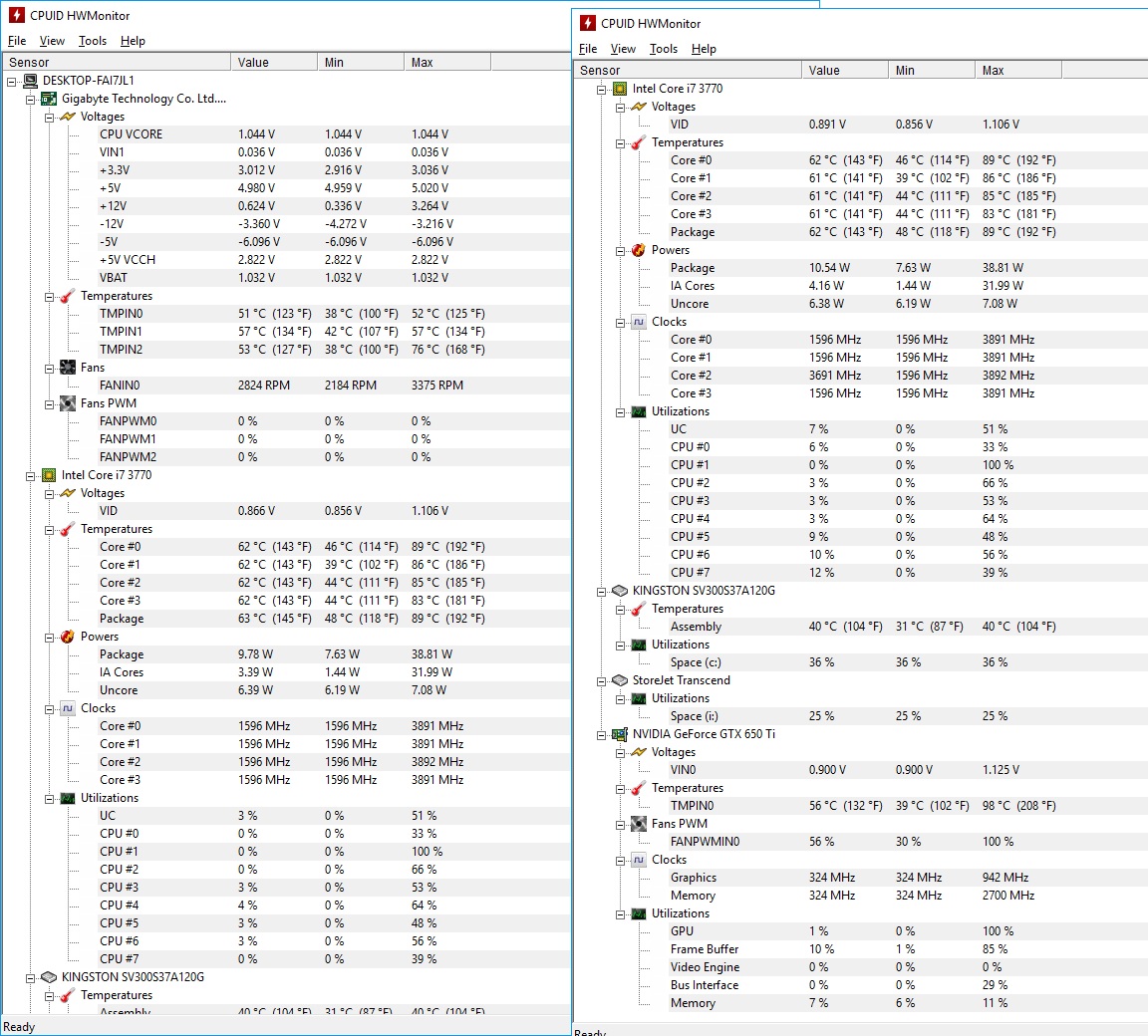Click the Powers flame icon in right window

(639, 250)
